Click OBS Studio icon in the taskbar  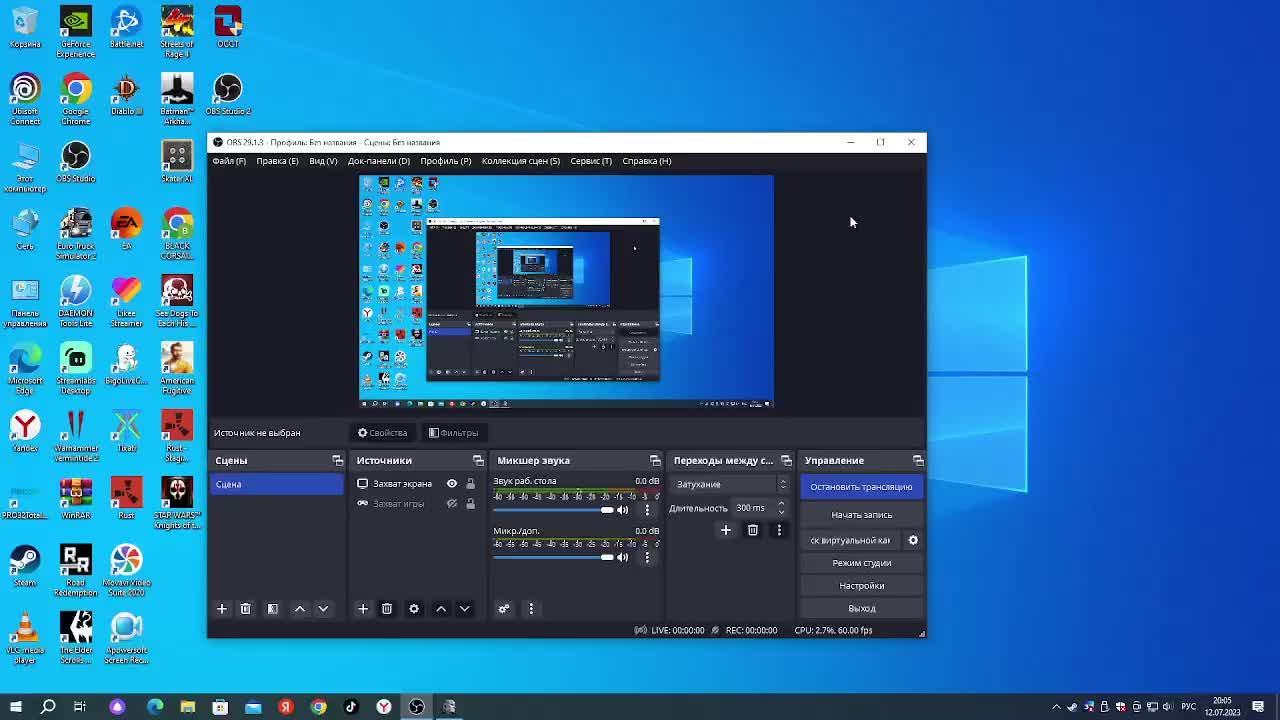point(416,707)
